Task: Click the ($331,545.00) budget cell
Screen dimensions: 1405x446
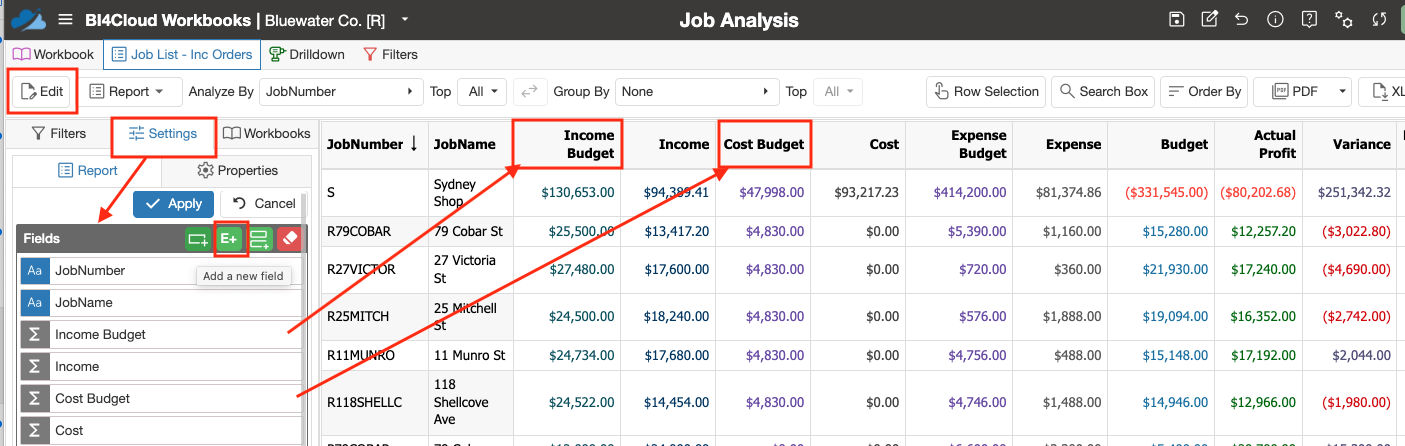Action: point(1160,193)
